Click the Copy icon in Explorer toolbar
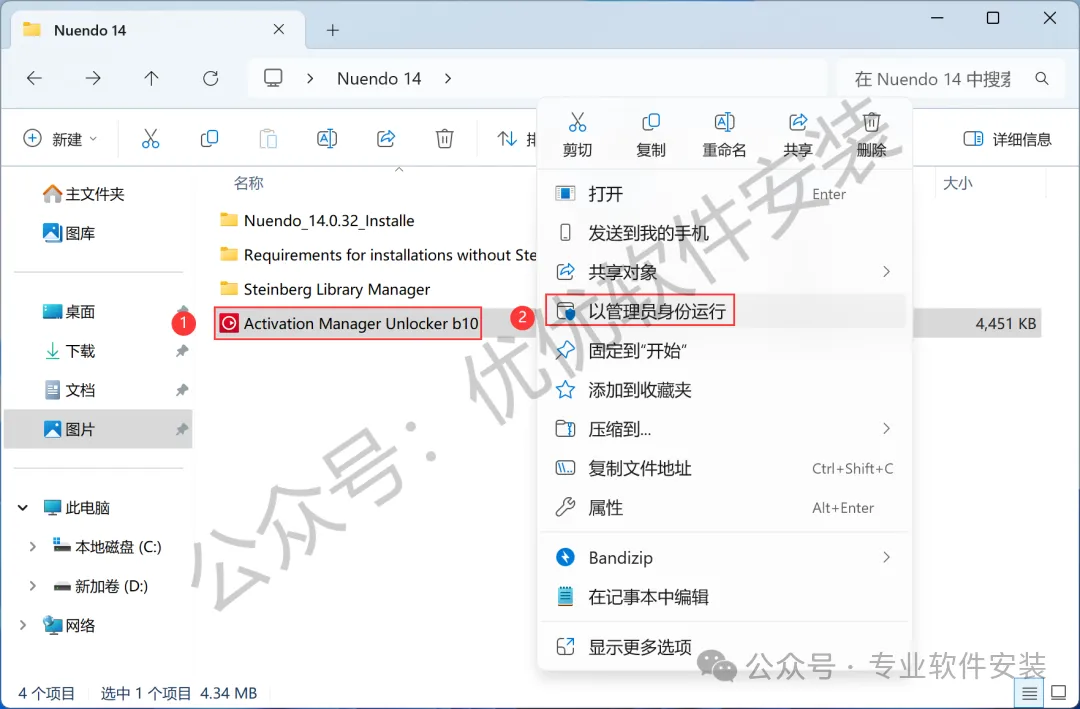 coord(209,138)
